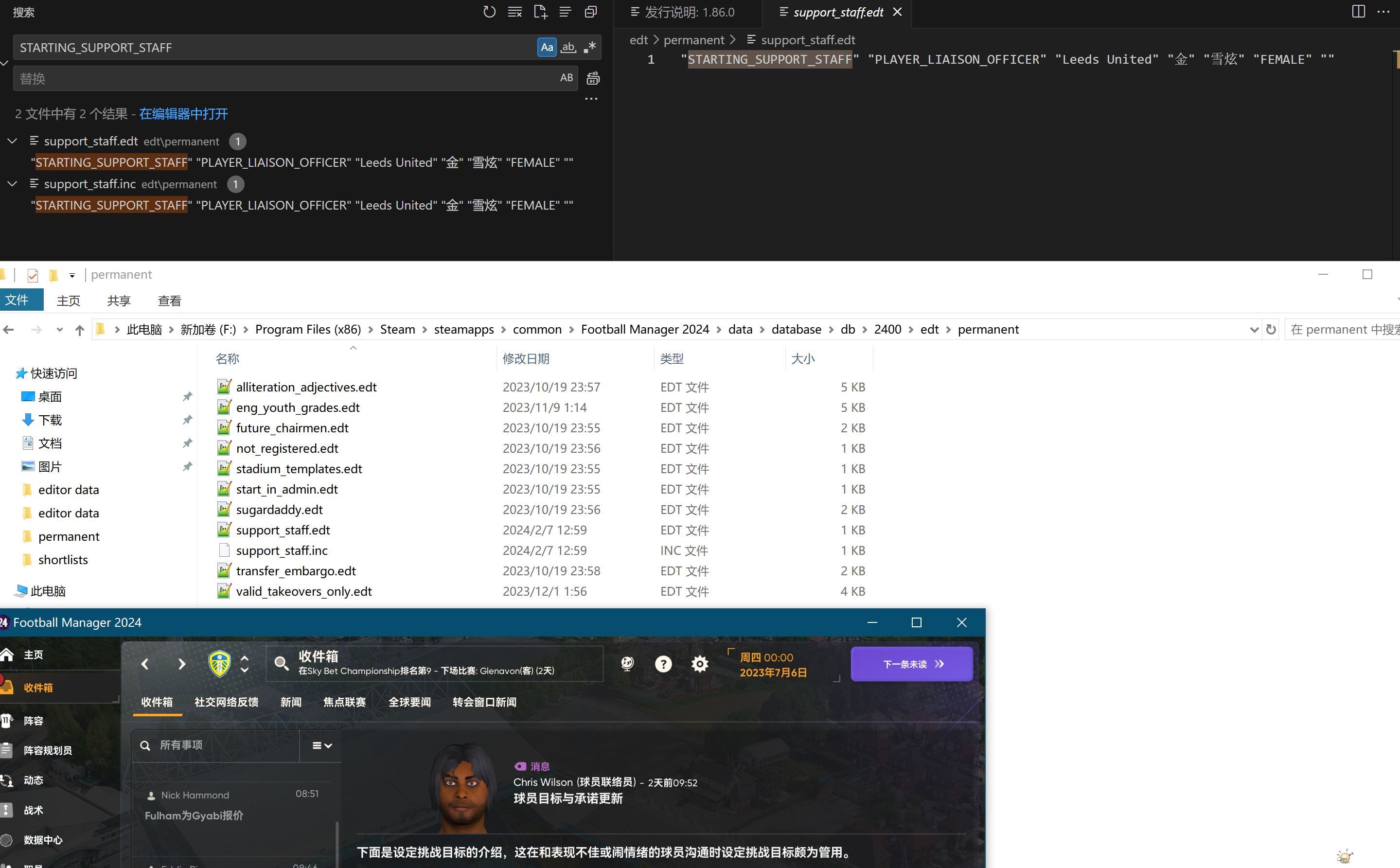
Task: Click the Football Manager search magnifier
Action: coord(281,664)
